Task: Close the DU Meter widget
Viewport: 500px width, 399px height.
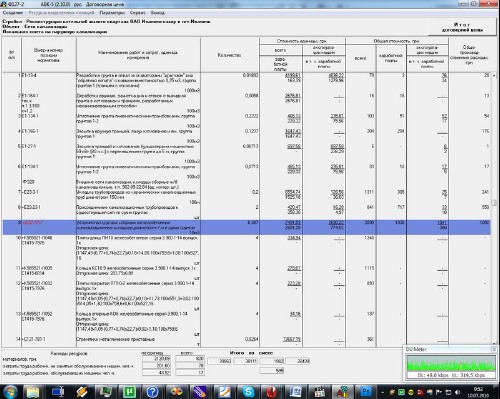Action: click(x=494, y=349)
